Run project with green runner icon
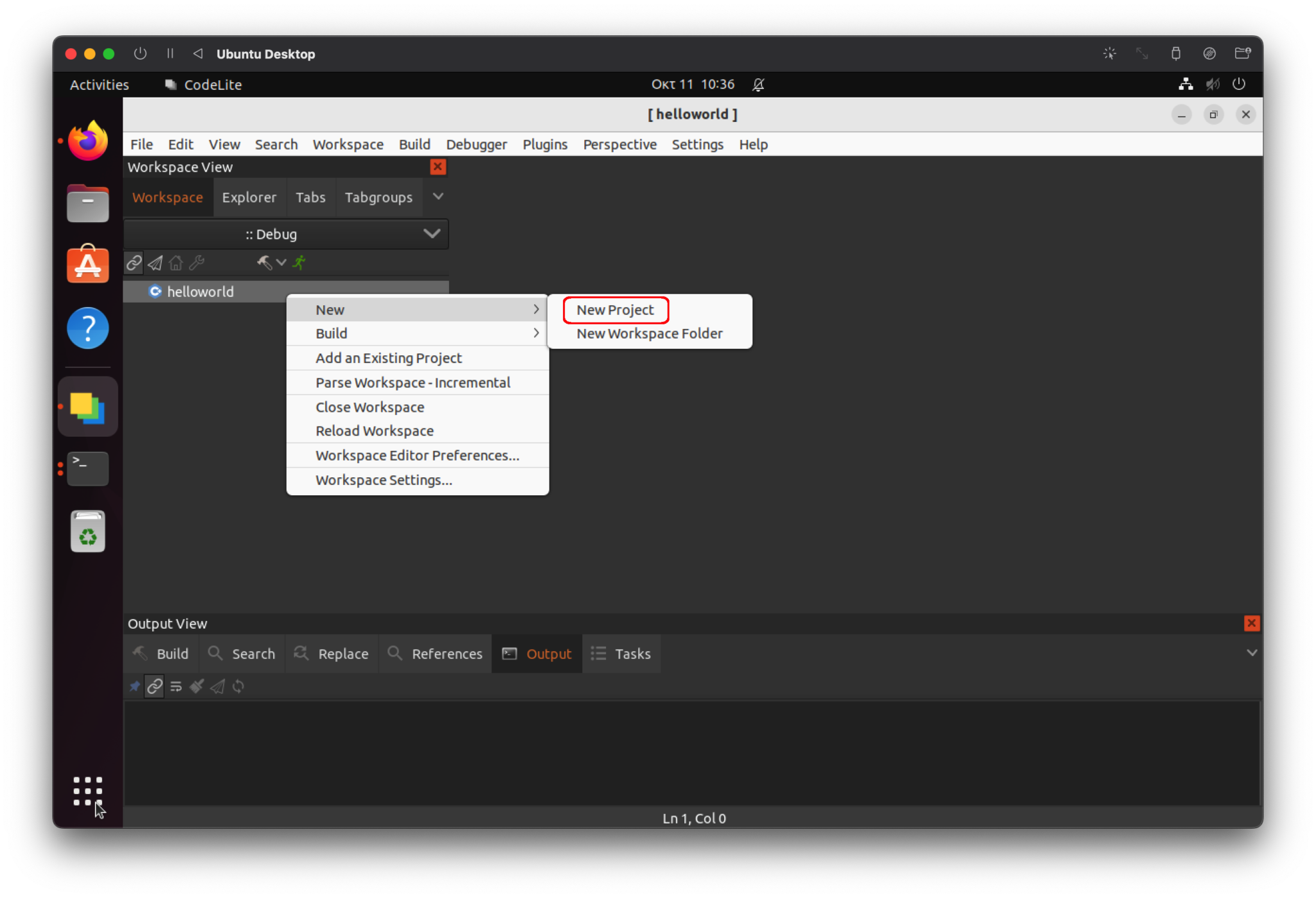Viewport: 1316px width, 898px height. click(x=299, y=263)
